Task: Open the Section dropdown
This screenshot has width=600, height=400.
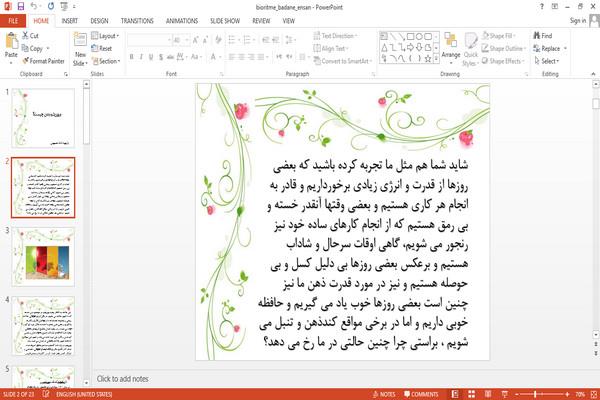Action: pos(106,61)
